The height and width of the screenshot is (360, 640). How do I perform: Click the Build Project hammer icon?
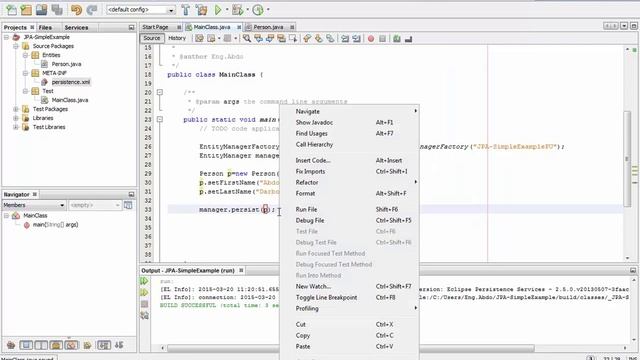point(186,9)
